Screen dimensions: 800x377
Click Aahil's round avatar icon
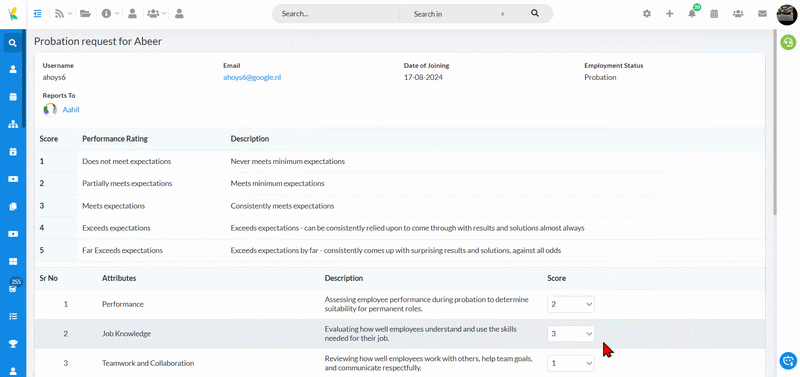point(50,110)
